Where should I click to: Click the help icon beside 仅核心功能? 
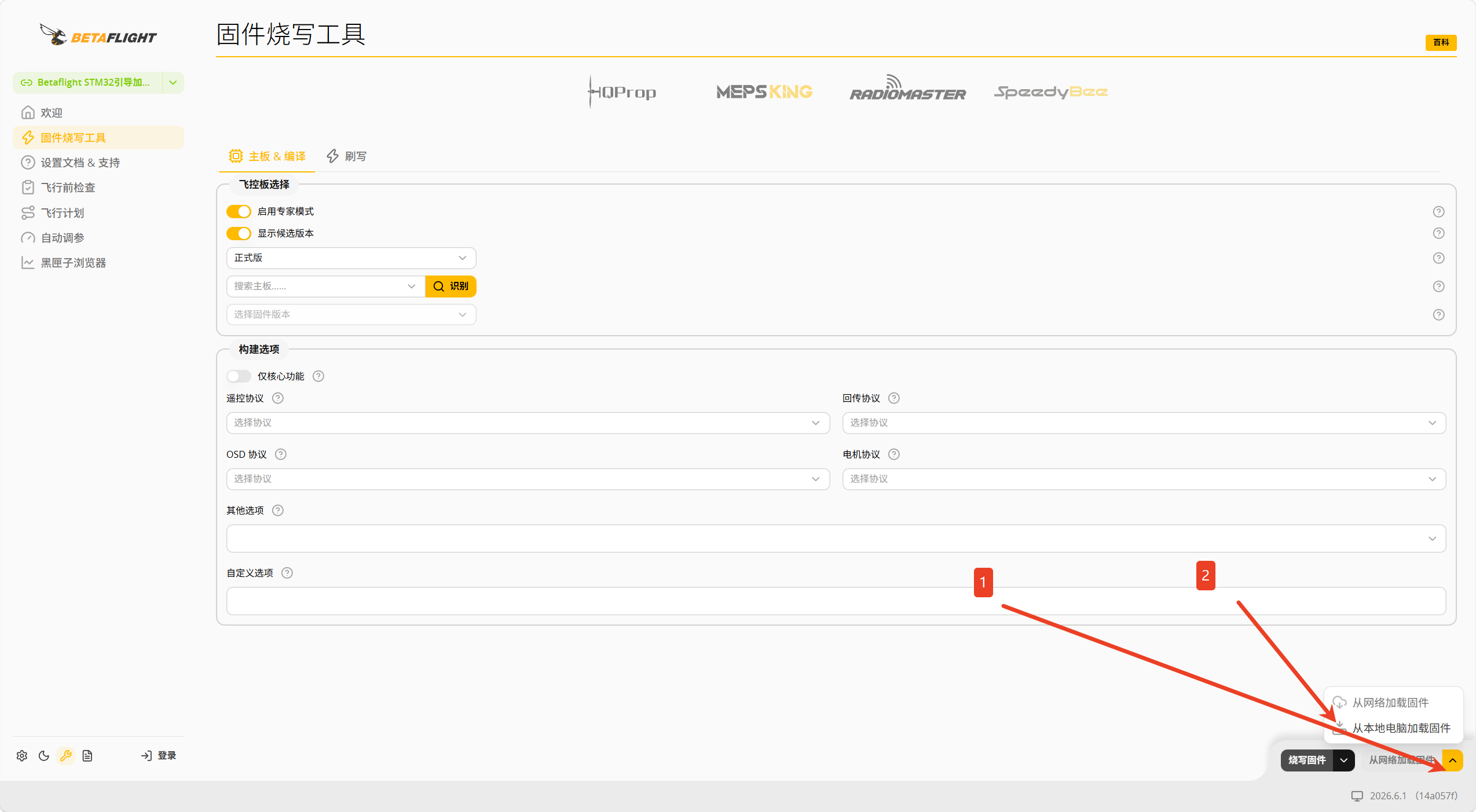(318, 376)
